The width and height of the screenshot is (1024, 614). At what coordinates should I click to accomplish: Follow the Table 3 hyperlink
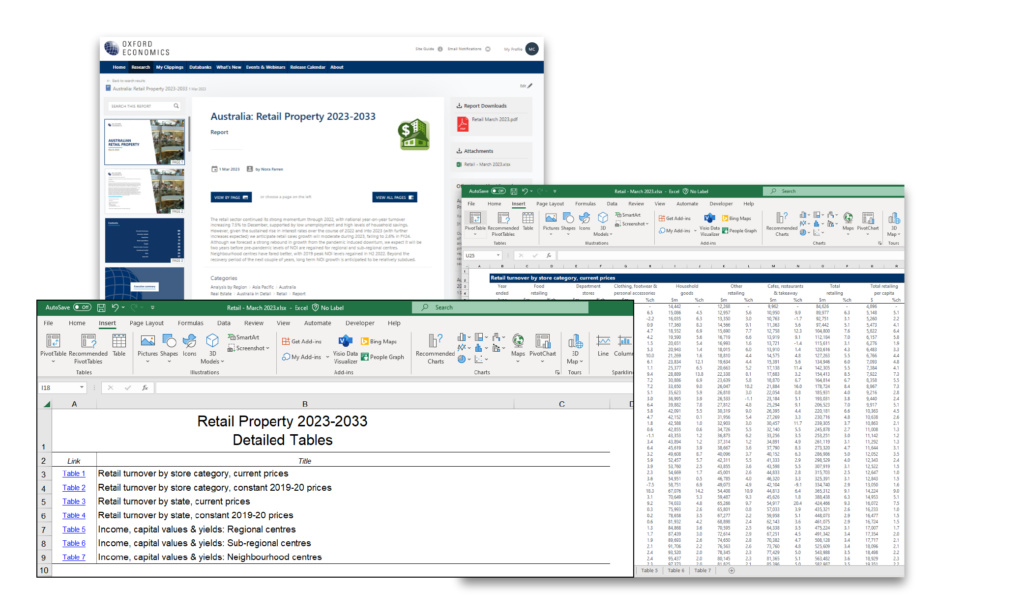click(73, 501)
